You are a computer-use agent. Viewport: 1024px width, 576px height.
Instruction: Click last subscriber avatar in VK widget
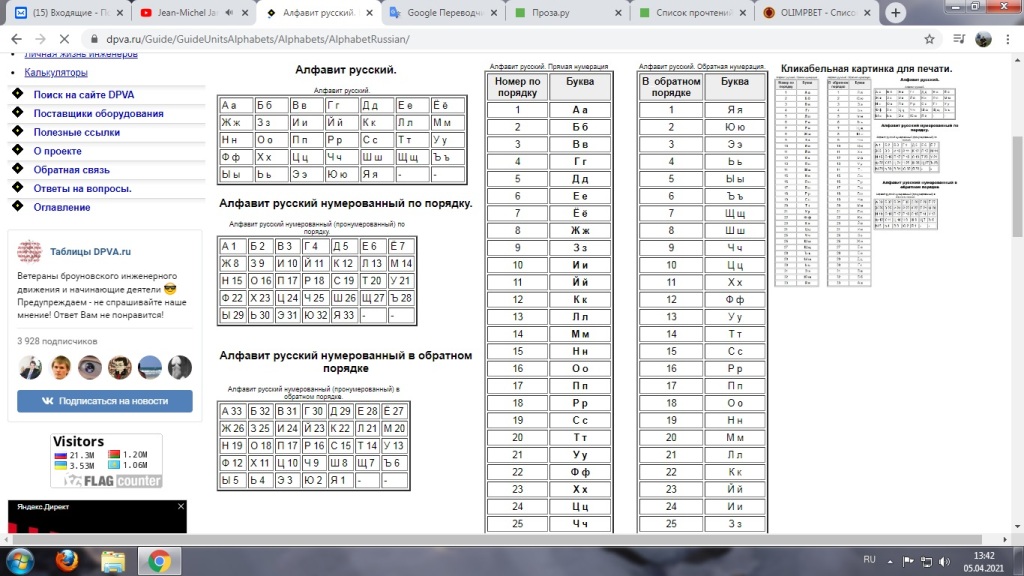click(x=180, y=368)
